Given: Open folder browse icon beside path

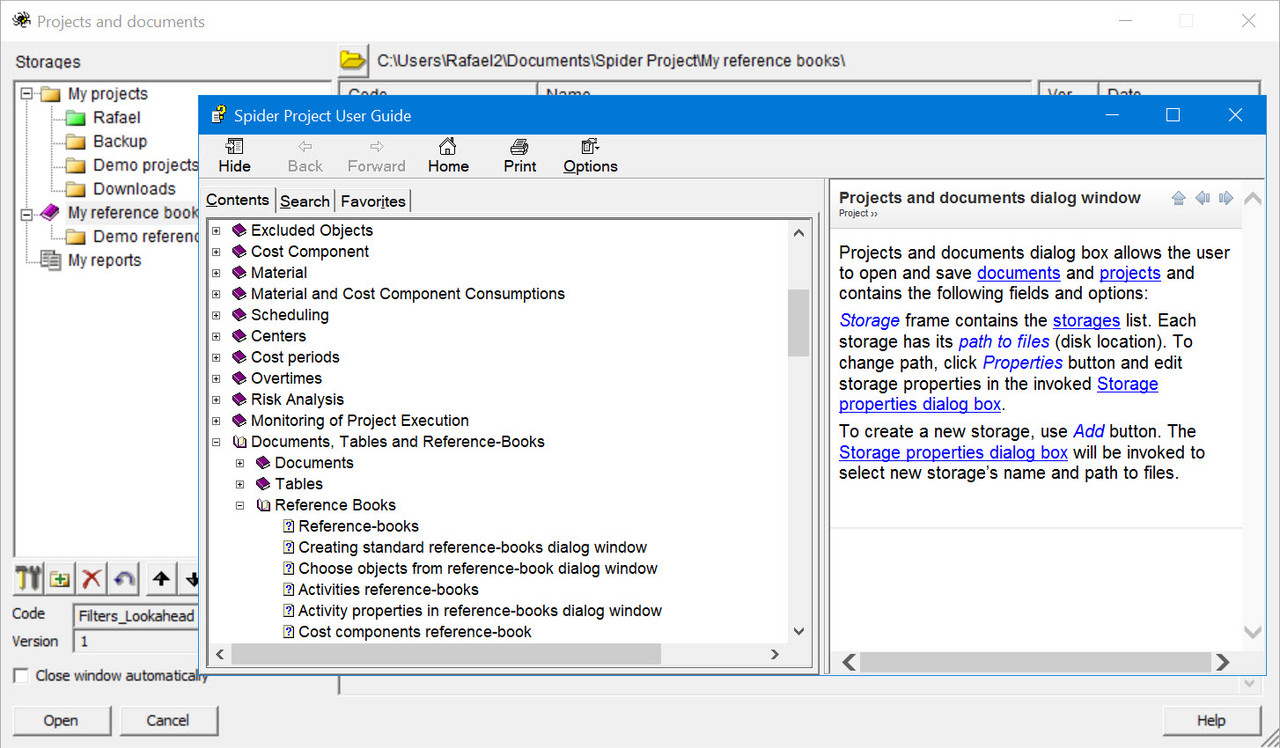Looking at the screenshot, I should [x=353, y=60].
